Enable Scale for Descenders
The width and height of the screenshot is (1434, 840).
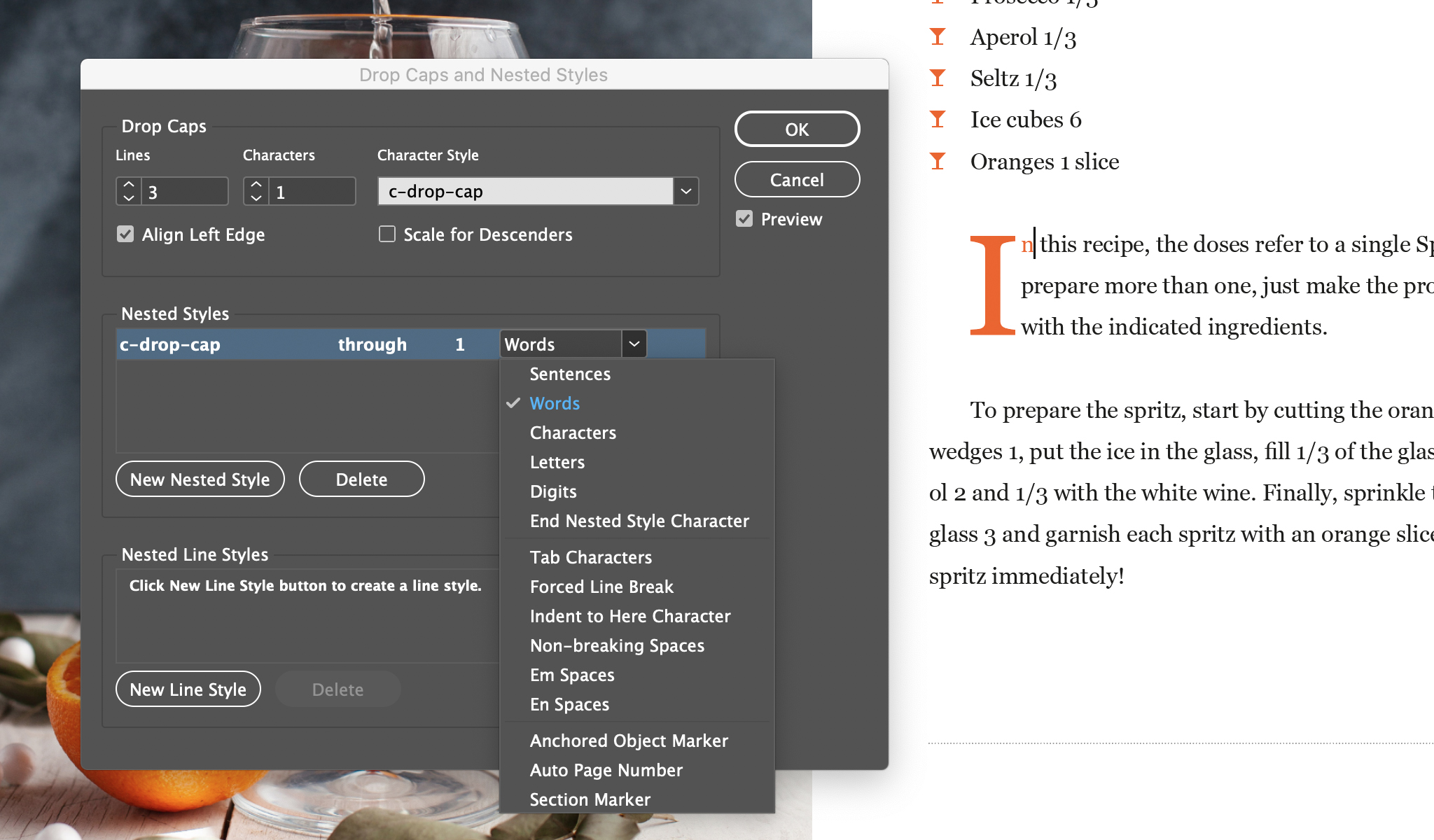coord(387,234)
